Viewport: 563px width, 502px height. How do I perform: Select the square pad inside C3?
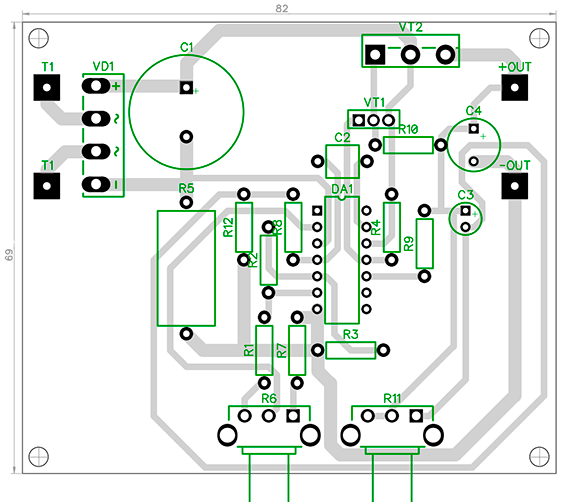tap(465, 210)
